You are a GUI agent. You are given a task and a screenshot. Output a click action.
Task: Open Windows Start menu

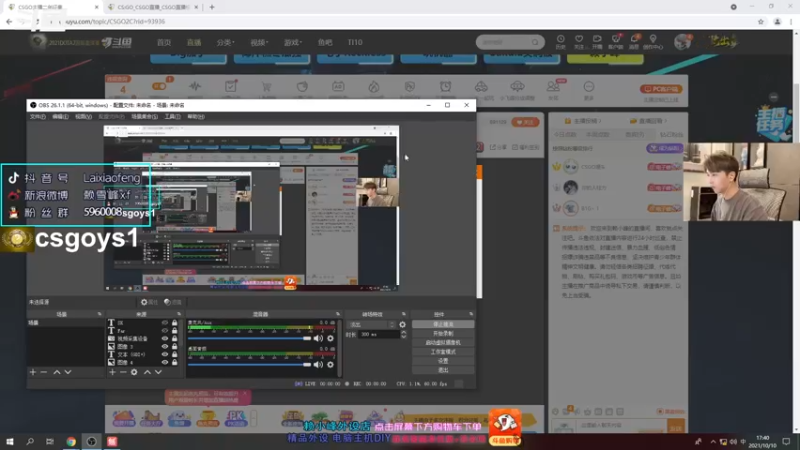pos(10,441)
